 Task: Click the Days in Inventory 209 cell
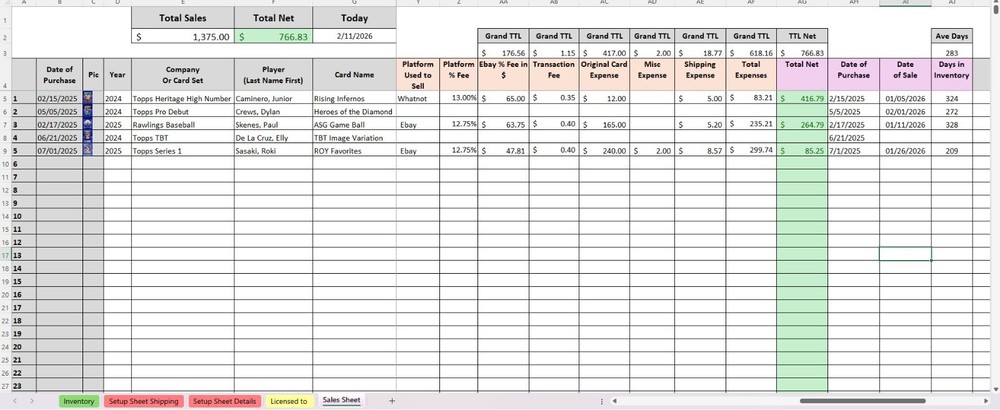952,150
